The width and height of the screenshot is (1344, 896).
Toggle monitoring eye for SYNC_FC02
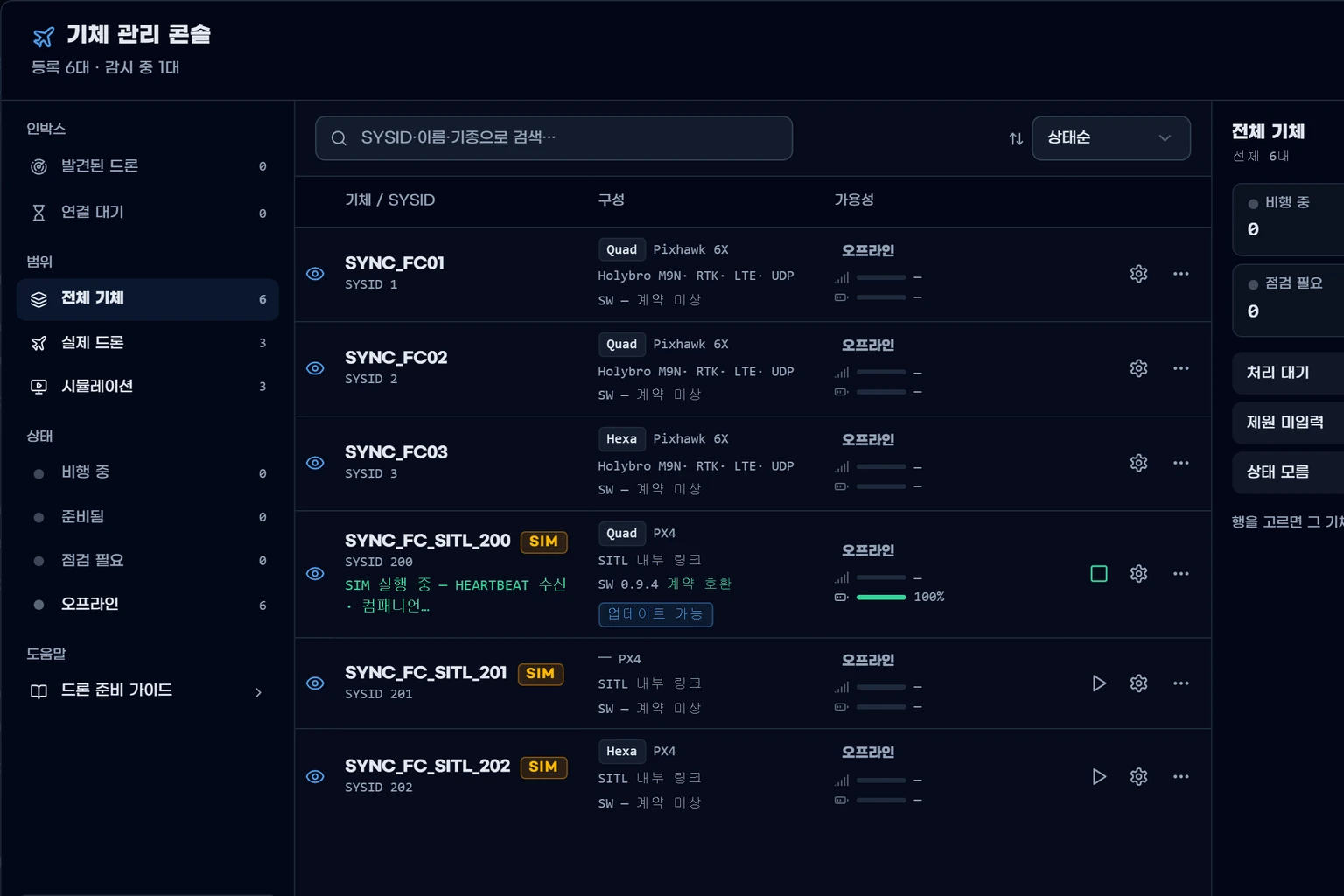pyautogui.click(x=315, y=368)
